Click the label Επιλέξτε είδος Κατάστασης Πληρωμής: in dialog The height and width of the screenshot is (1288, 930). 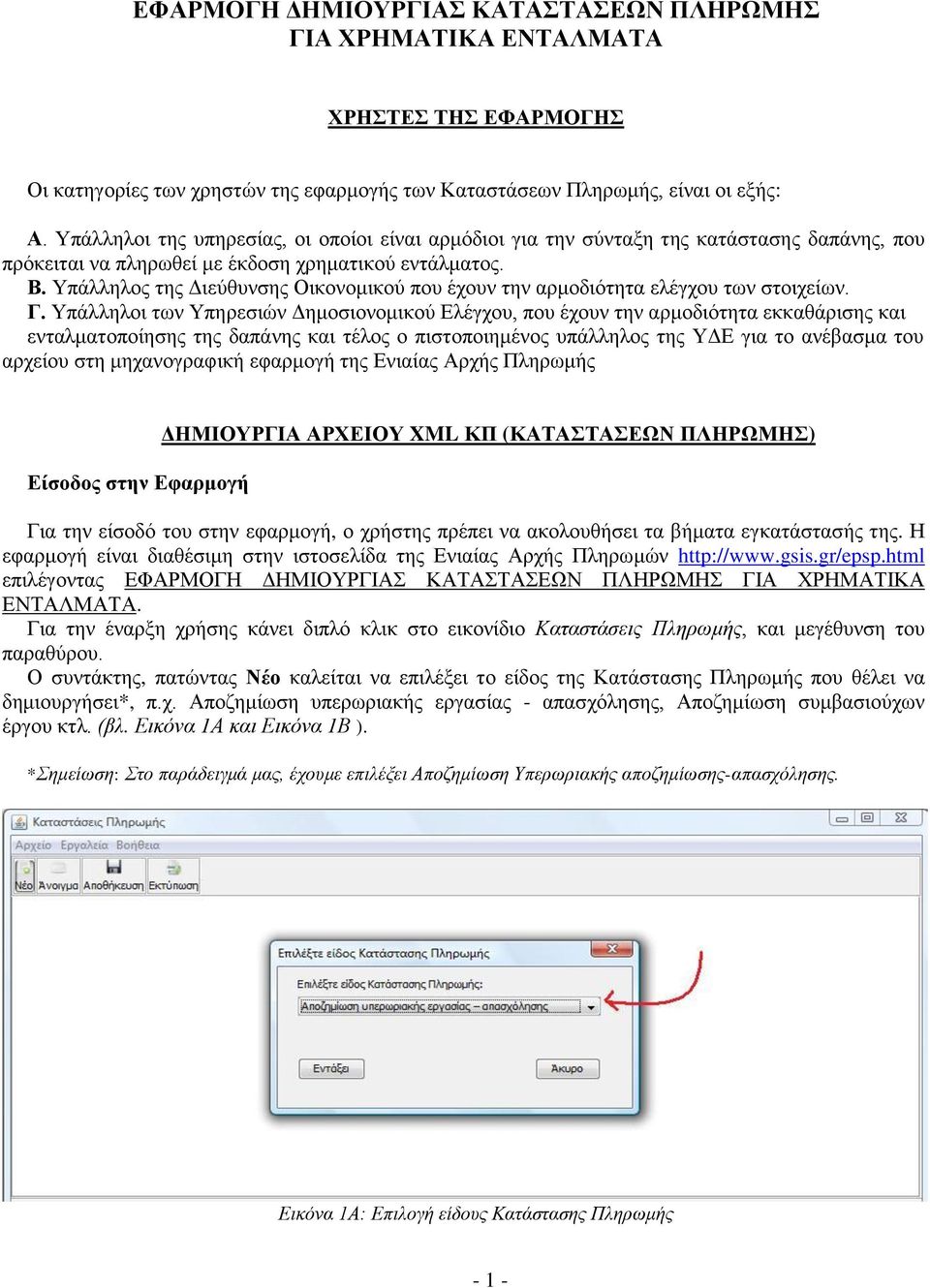click(x=389, y=984)
